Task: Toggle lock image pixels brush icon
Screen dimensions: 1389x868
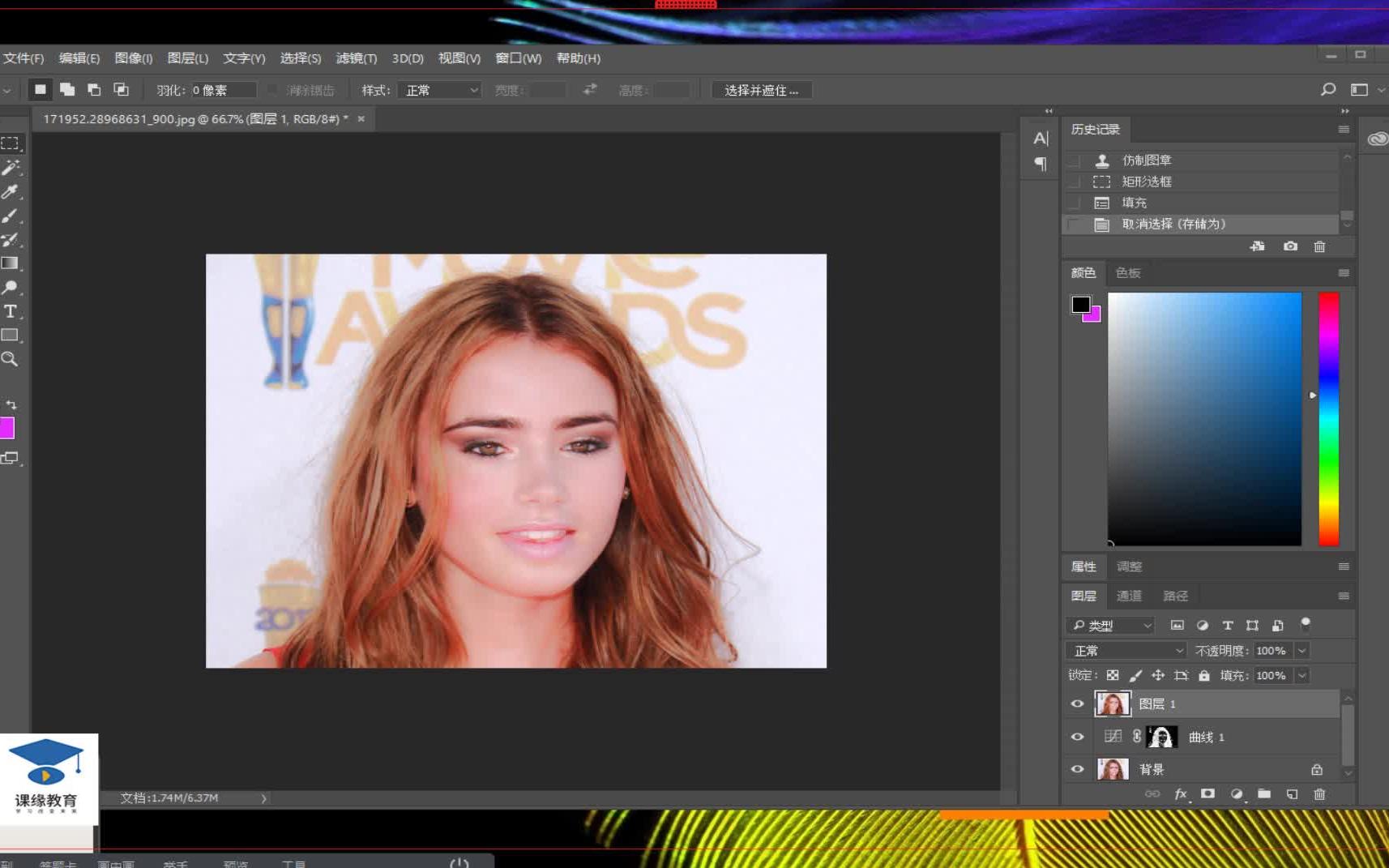Action: point(1135,675)
